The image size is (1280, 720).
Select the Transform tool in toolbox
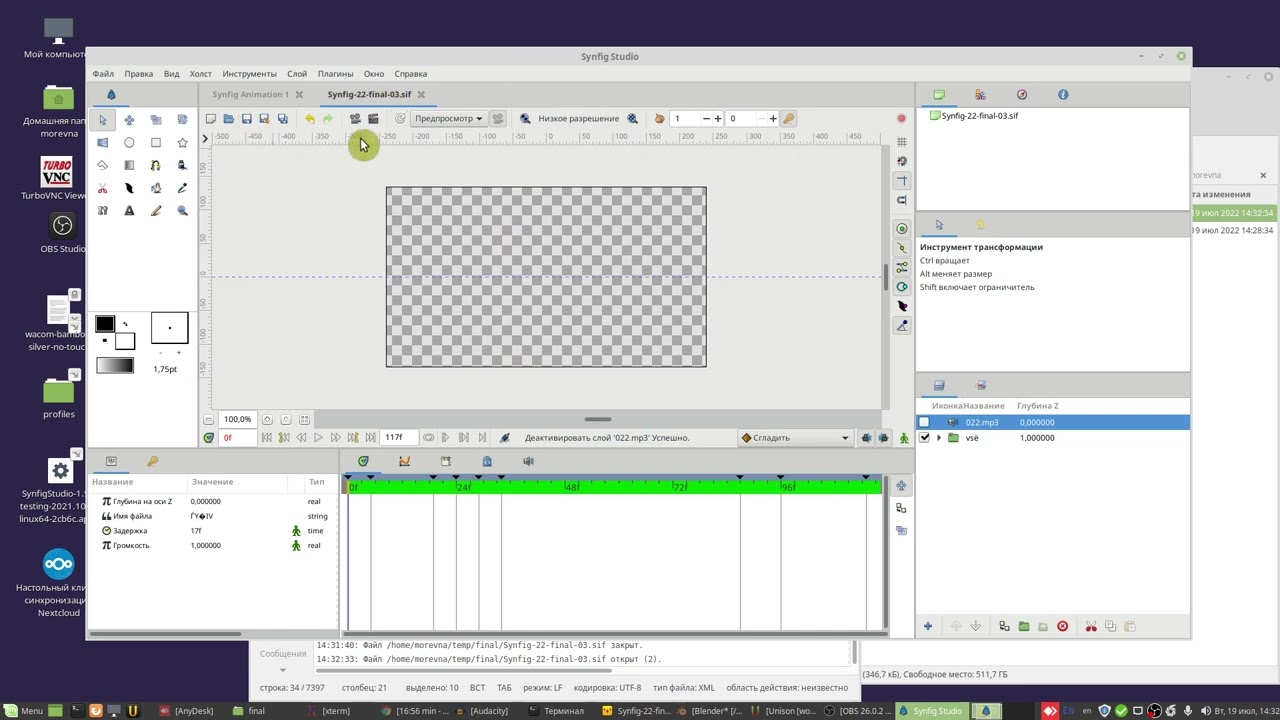coord(102,119)
